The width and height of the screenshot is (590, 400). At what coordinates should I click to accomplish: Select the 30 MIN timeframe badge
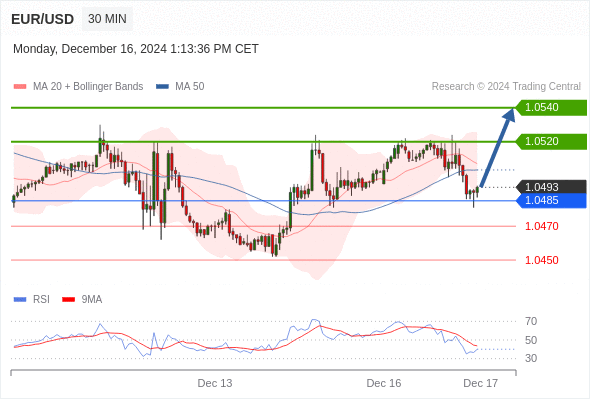(107, 18)
